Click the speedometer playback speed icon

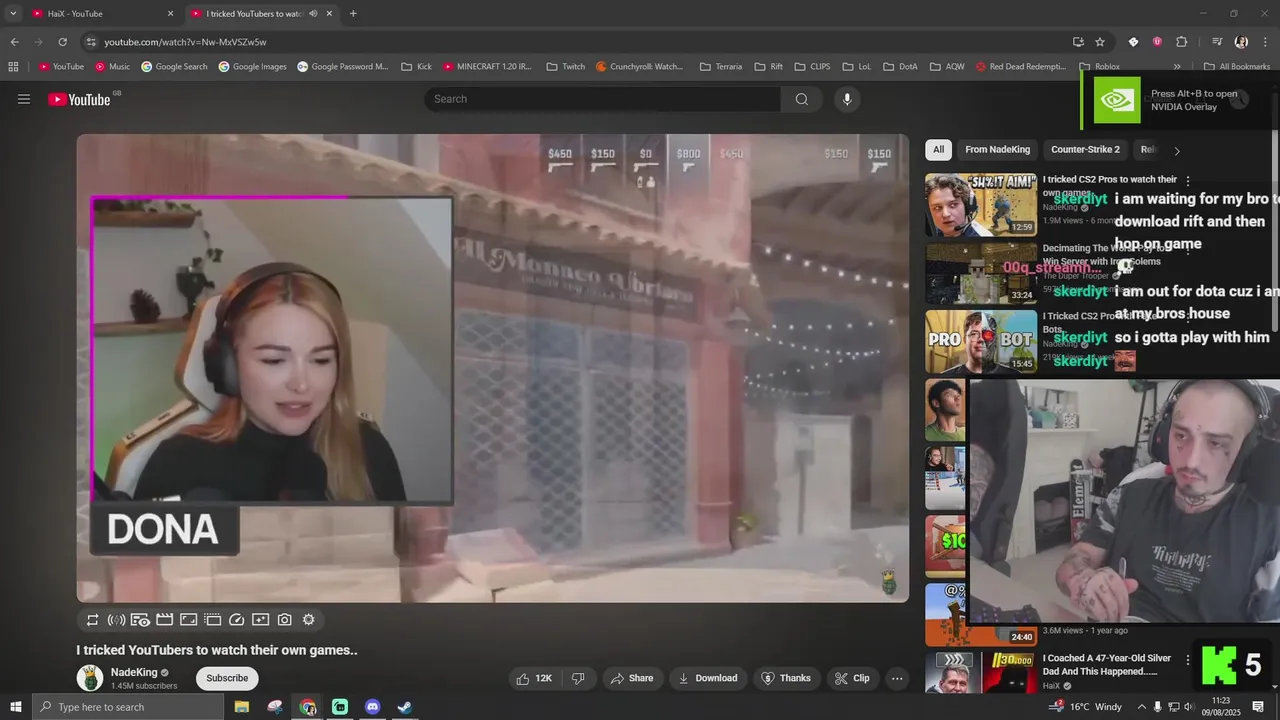[237, 620]
